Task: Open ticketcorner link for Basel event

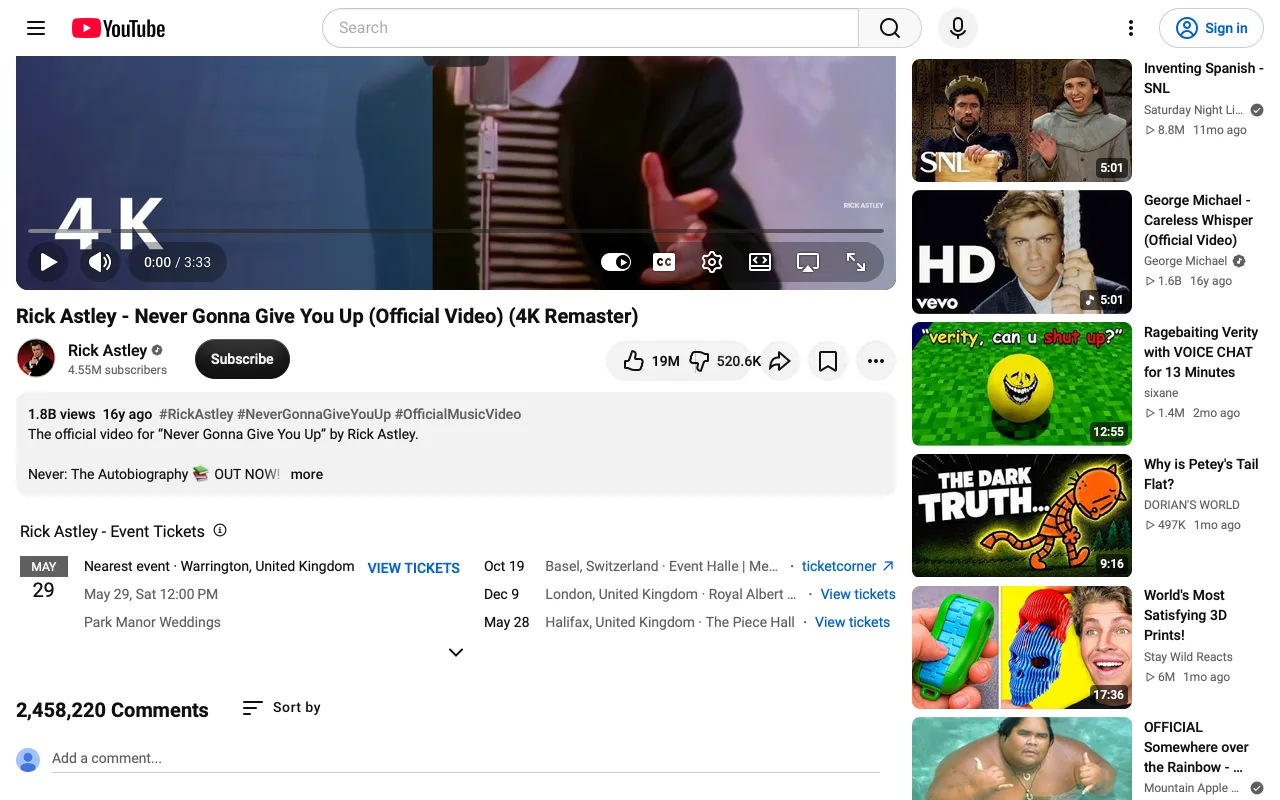Action: point(848,566)
